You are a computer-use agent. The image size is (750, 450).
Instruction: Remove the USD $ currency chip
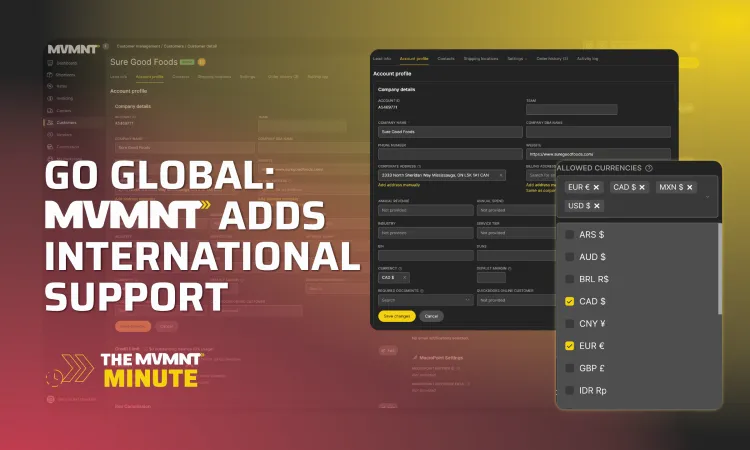tap(596, 206)
